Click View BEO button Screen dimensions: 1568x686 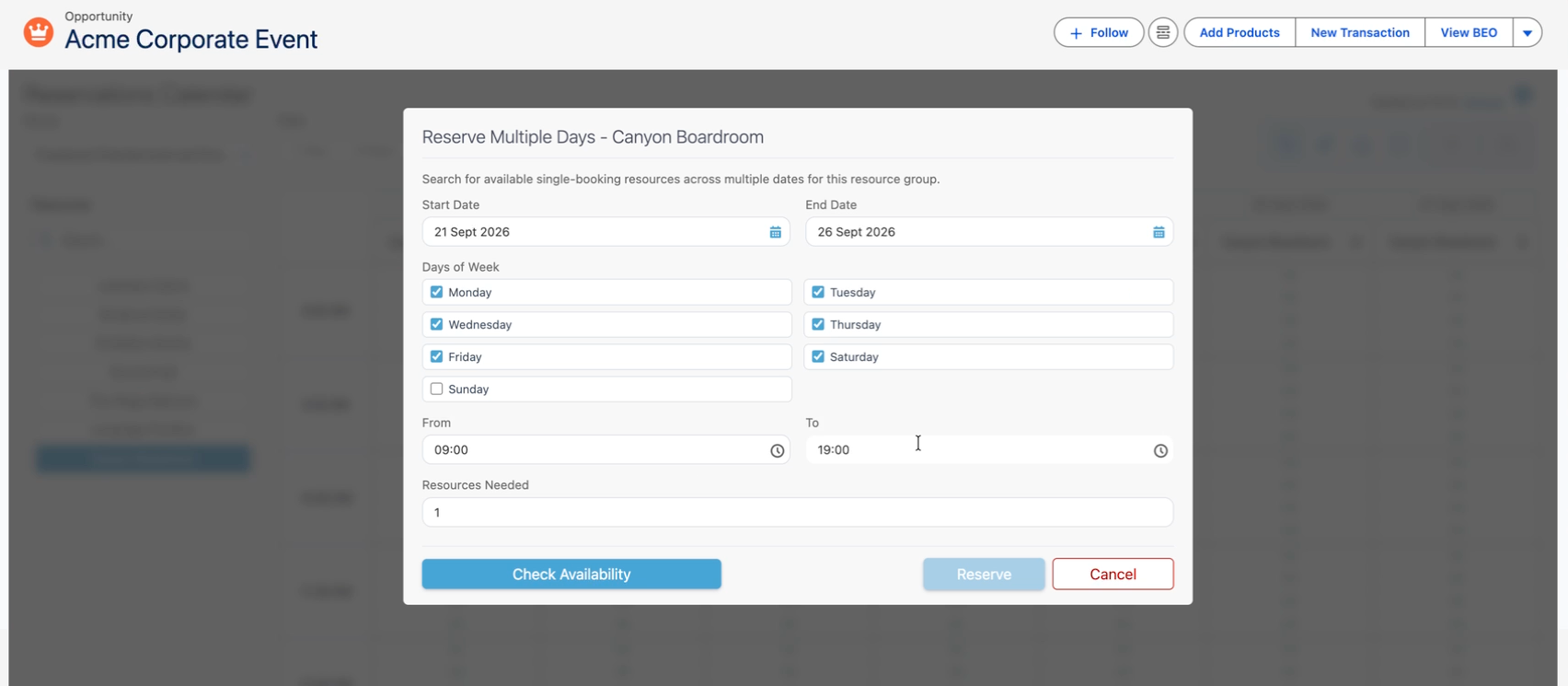(1469, 32)
